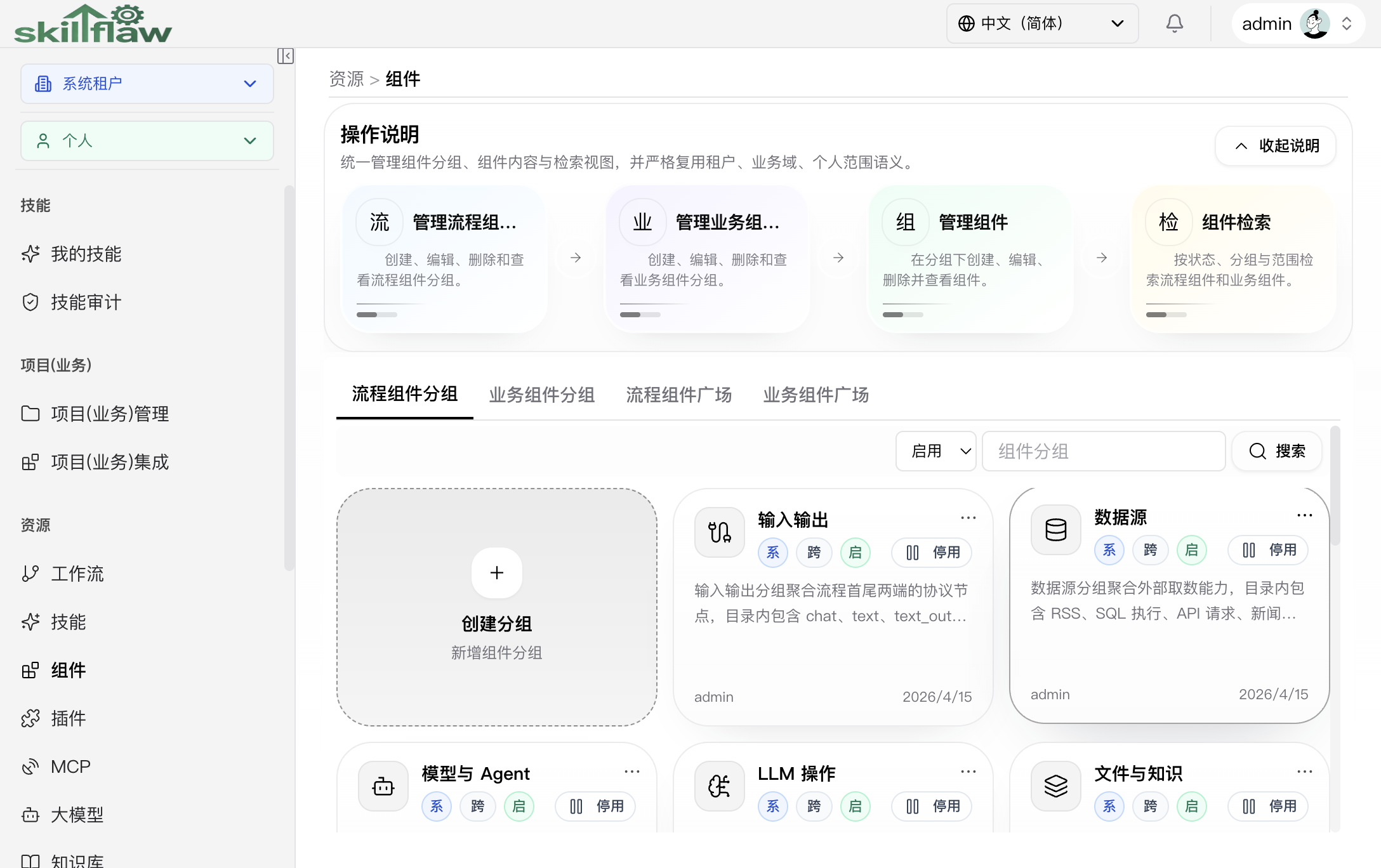Click the 跨 badge on 数据源 card

pyautogui.click(x=1151, y=550)
